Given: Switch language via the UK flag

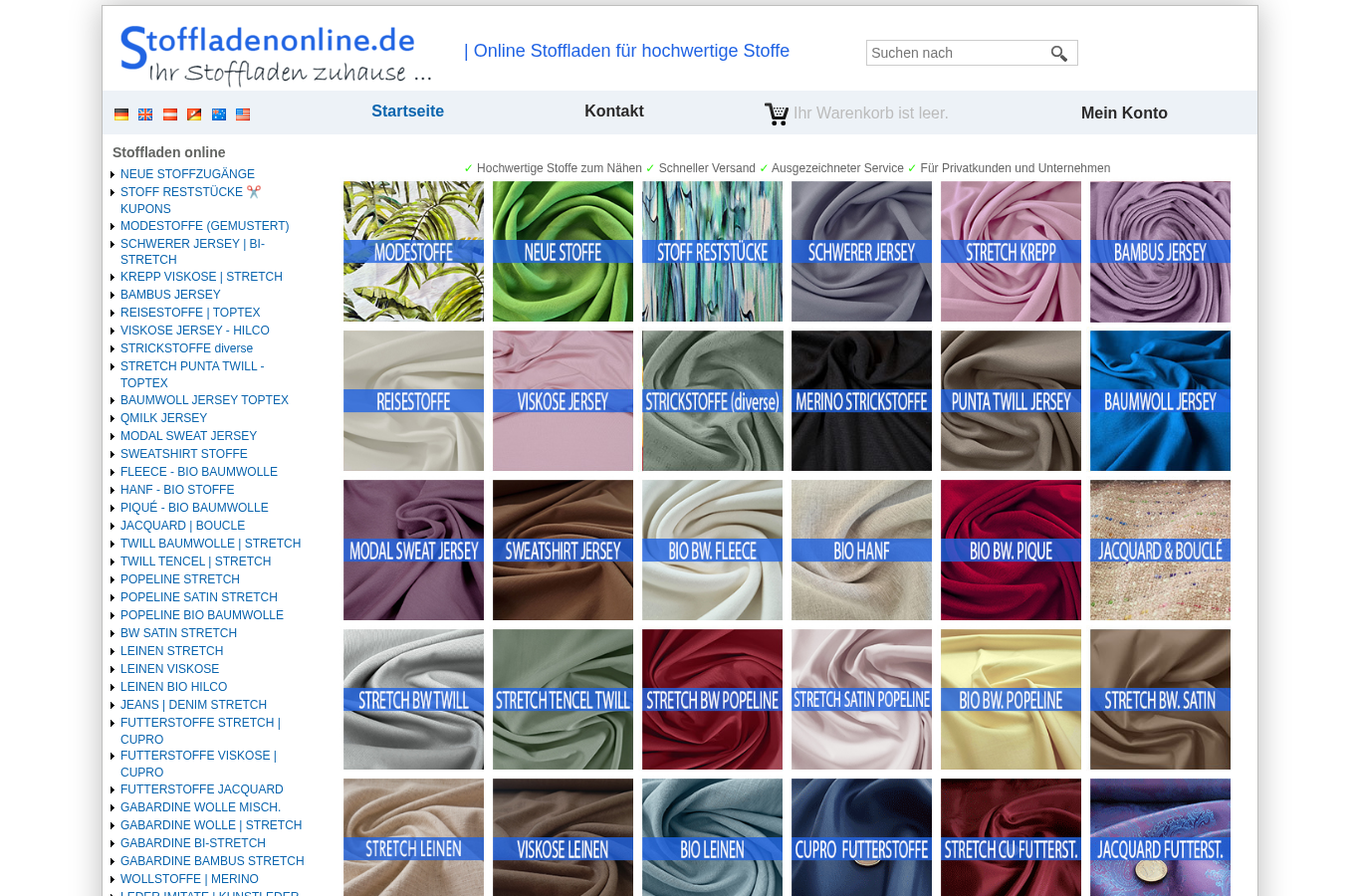Looking at the screenshot, I should click(145, 114).
